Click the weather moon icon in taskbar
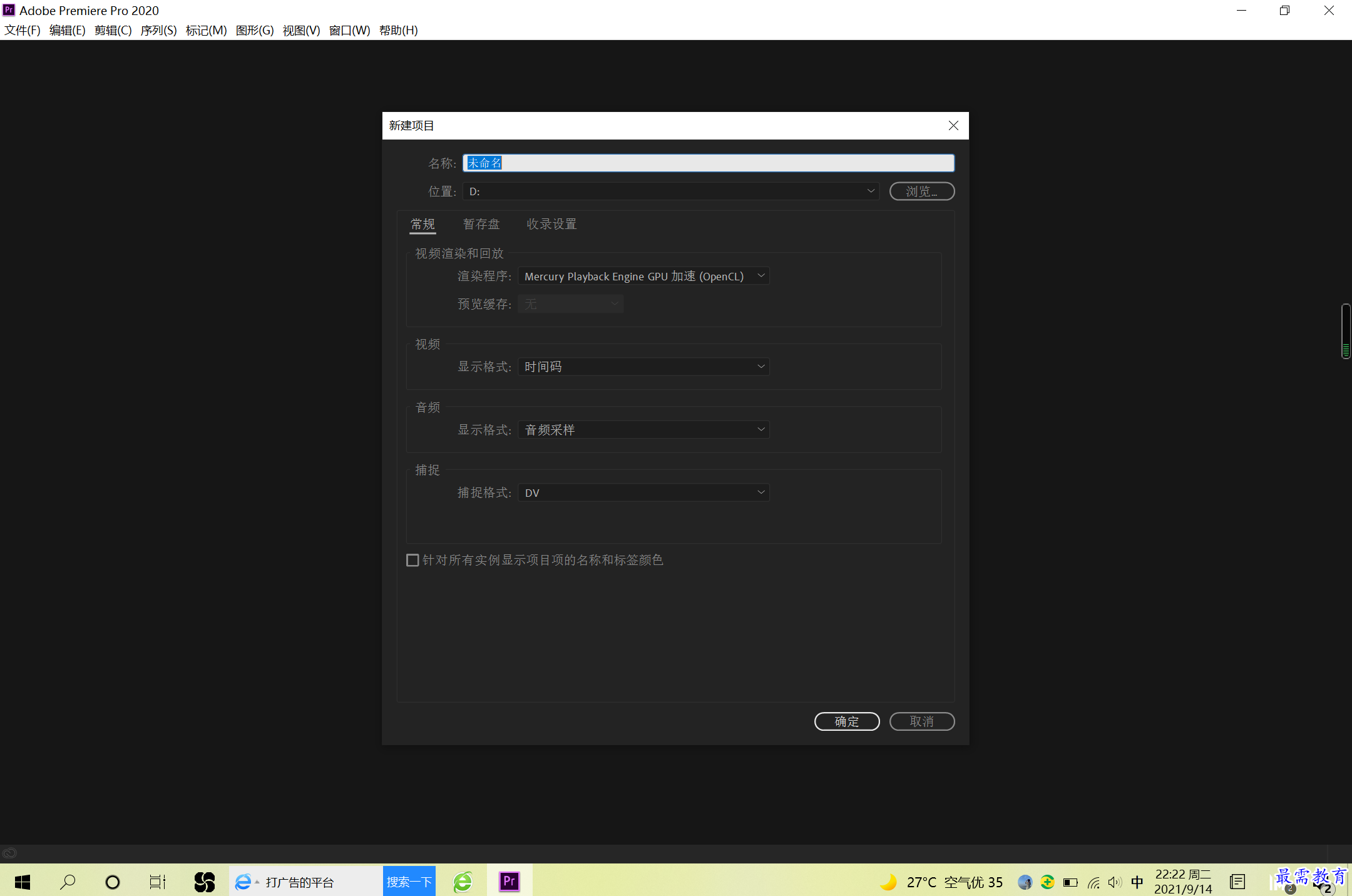 pos(888,882)
